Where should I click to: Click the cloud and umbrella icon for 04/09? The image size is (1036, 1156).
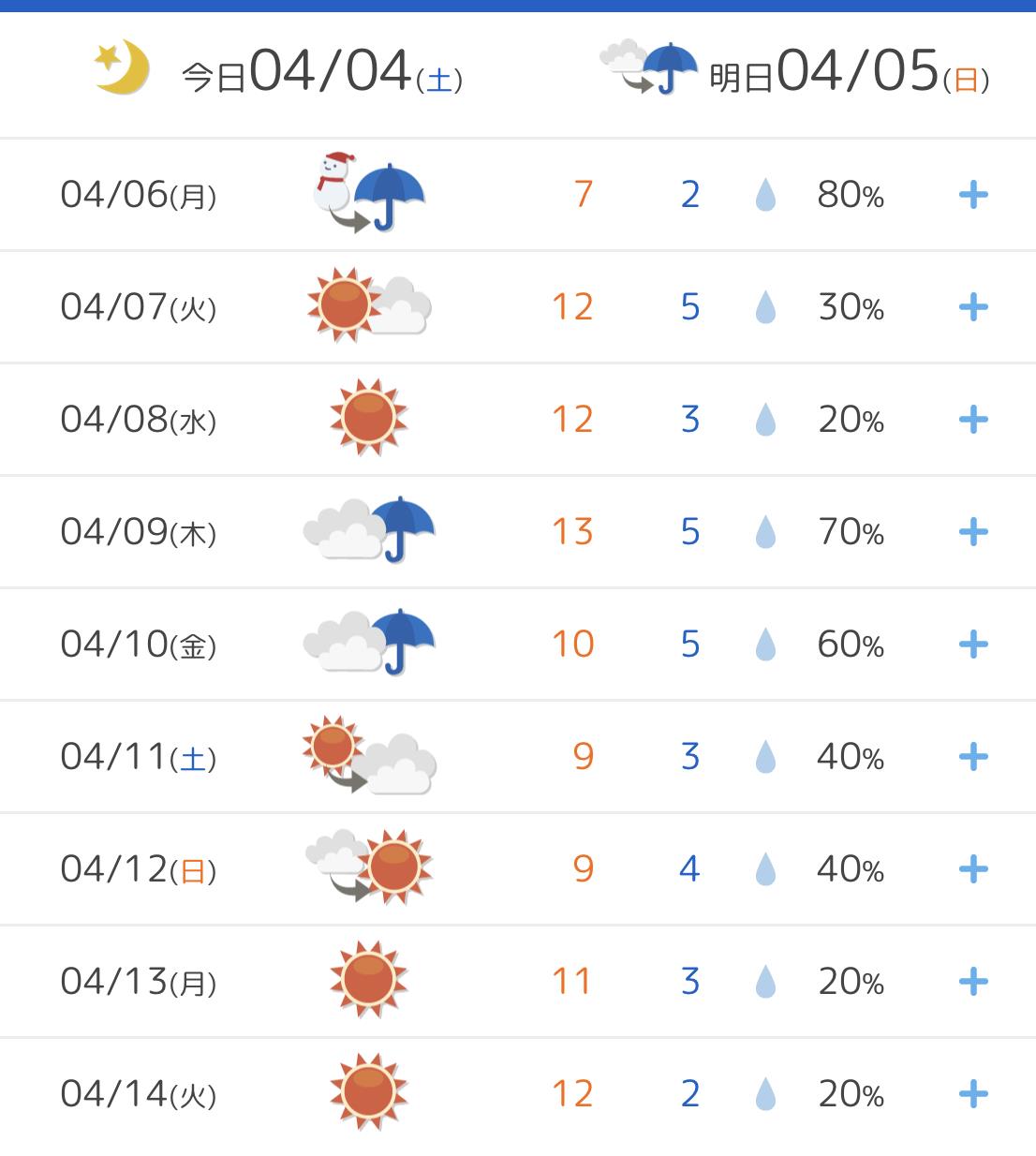tap(369, 530)
